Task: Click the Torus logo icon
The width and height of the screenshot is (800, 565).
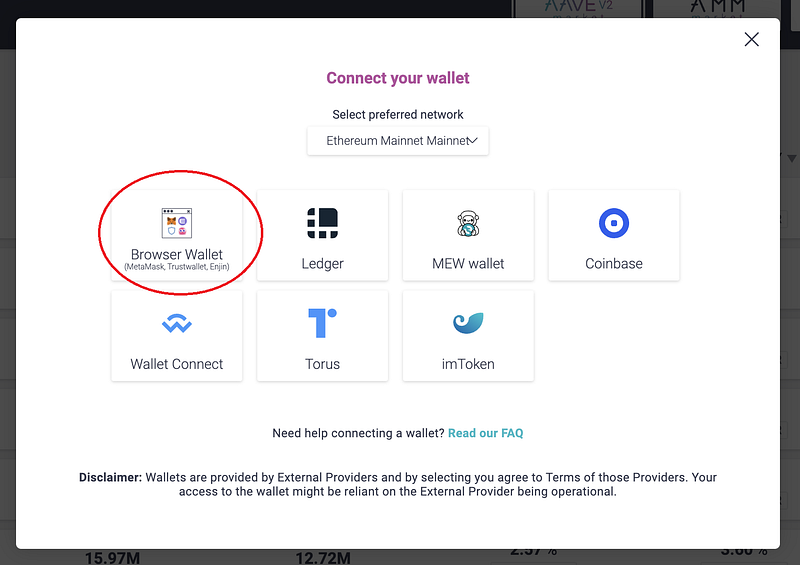Action: (x=322, y=323)
